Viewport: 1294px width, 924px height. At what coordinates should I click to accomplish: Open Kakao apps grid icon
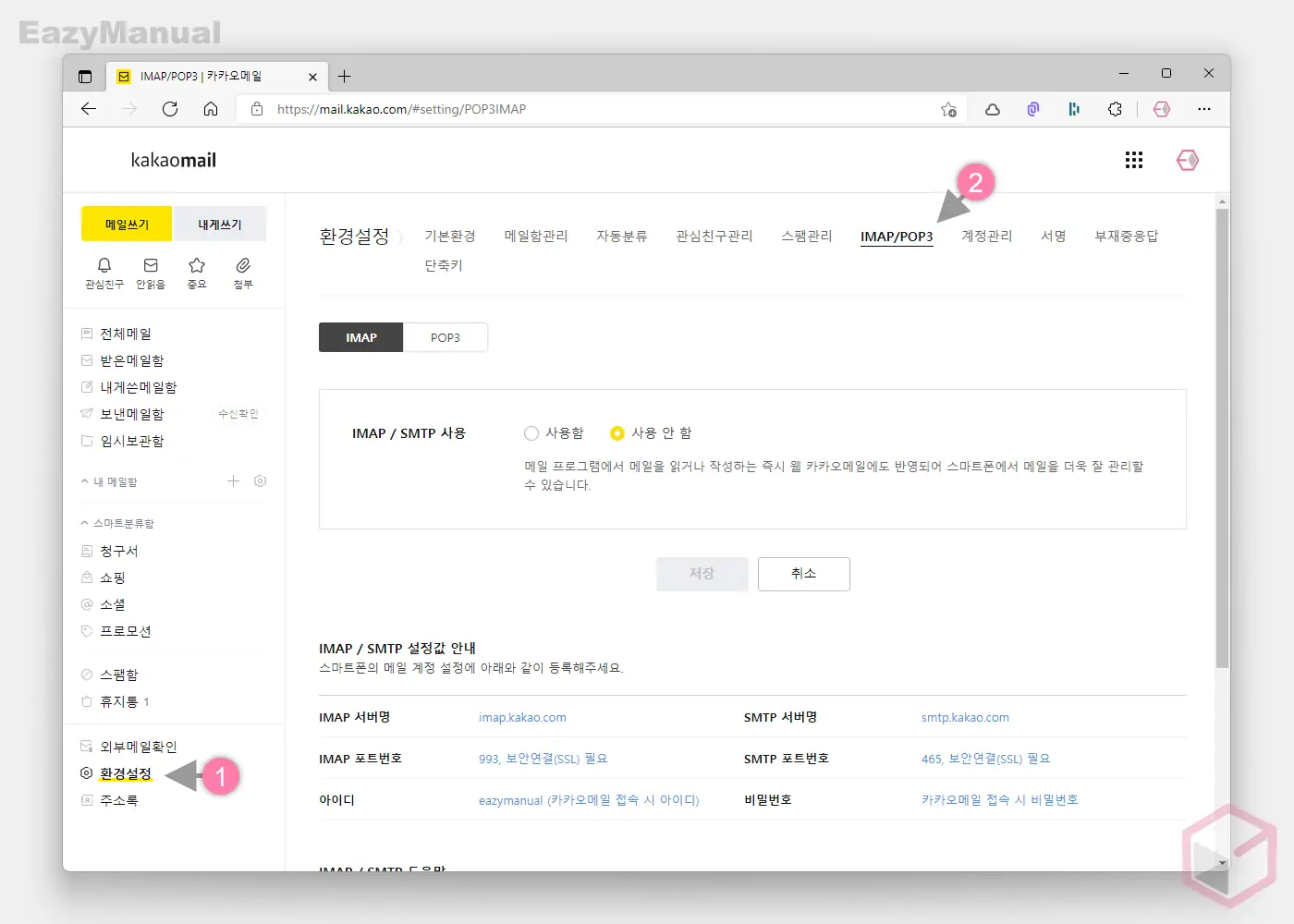pyautogui.click(x=1134, y=160)
